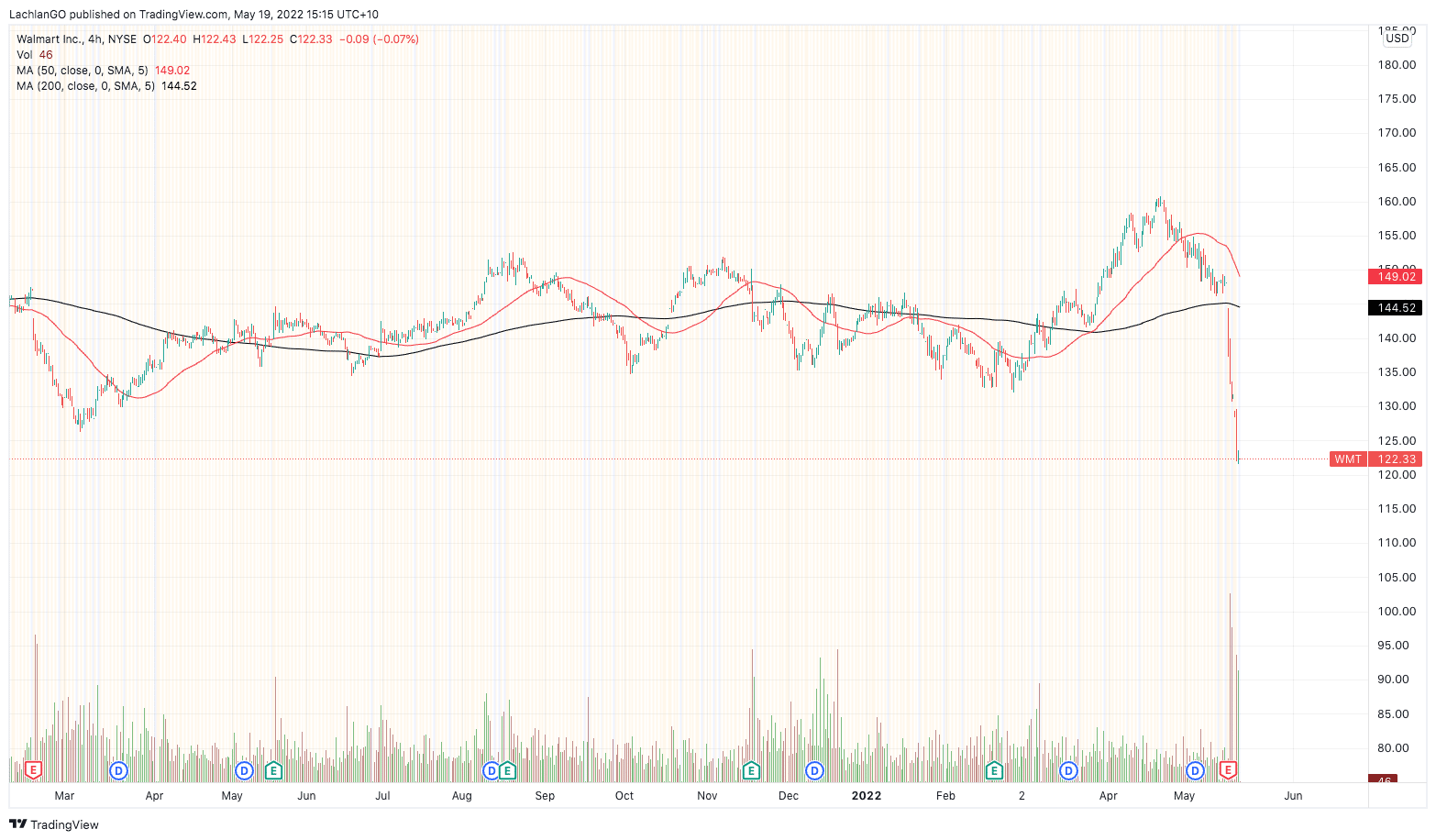The width and height of the screenshot is (1436, 840).
Task: Select the dividend marker right of May 2022
Action: click(1195, 770)
